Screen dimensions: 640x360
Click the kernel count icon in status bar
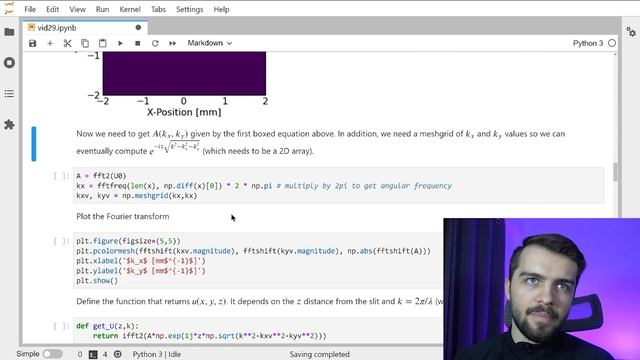point(118,354)
